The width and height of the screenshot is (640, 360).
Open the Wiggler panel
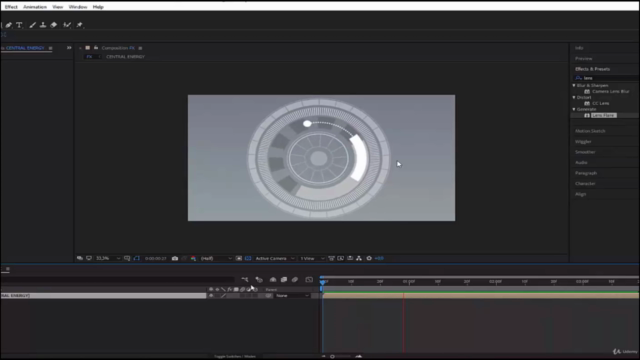pyautogui.click(x=583, y=142)
